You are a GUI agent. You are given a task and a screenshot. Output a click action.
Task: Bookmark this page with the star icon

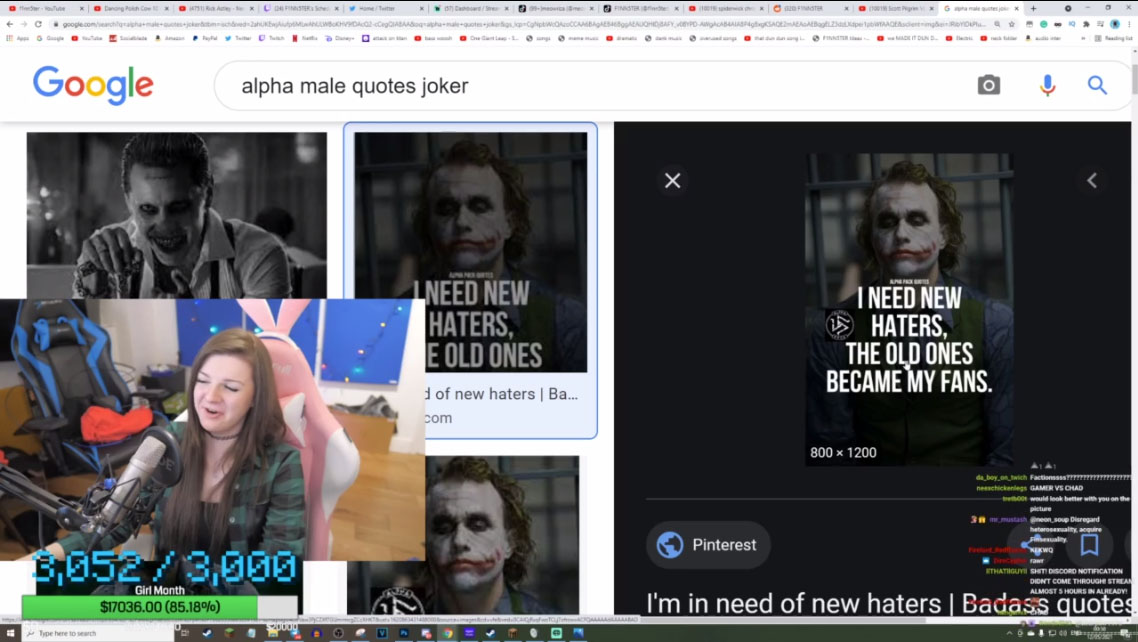pos(1012,24)
